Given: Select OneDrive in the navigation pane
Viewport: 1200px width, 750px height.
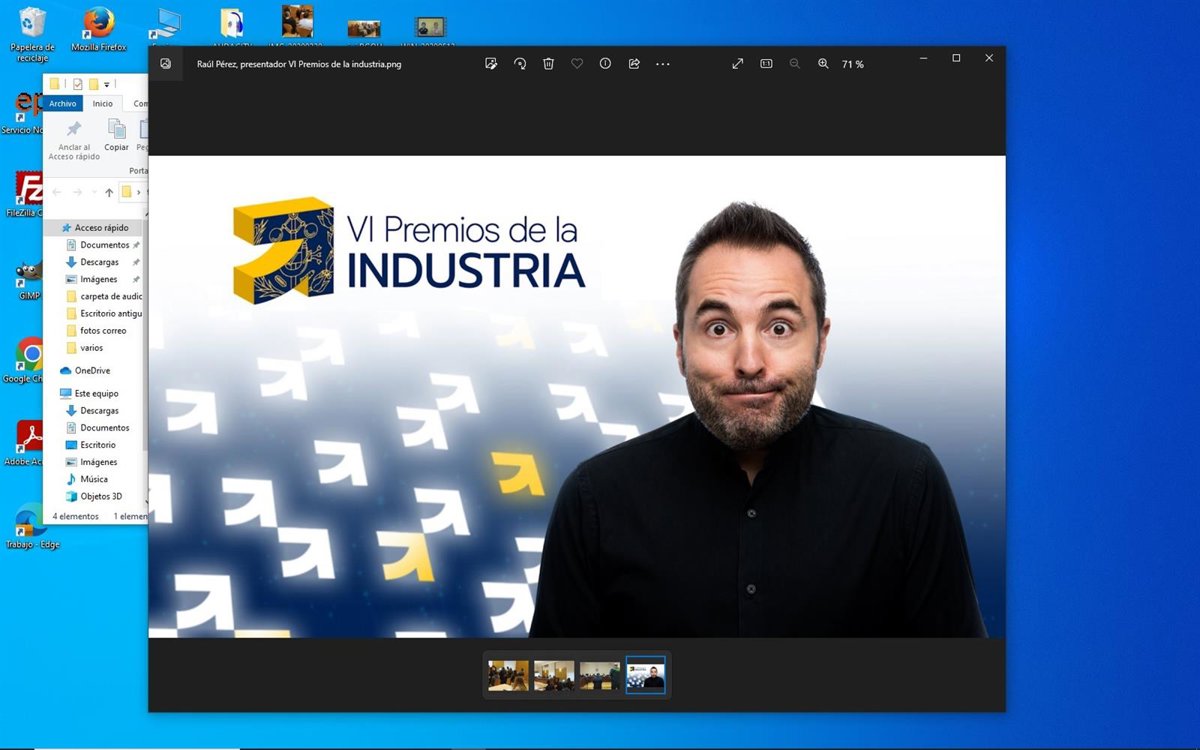Looking at the screenshot, I should pos(92,371).
